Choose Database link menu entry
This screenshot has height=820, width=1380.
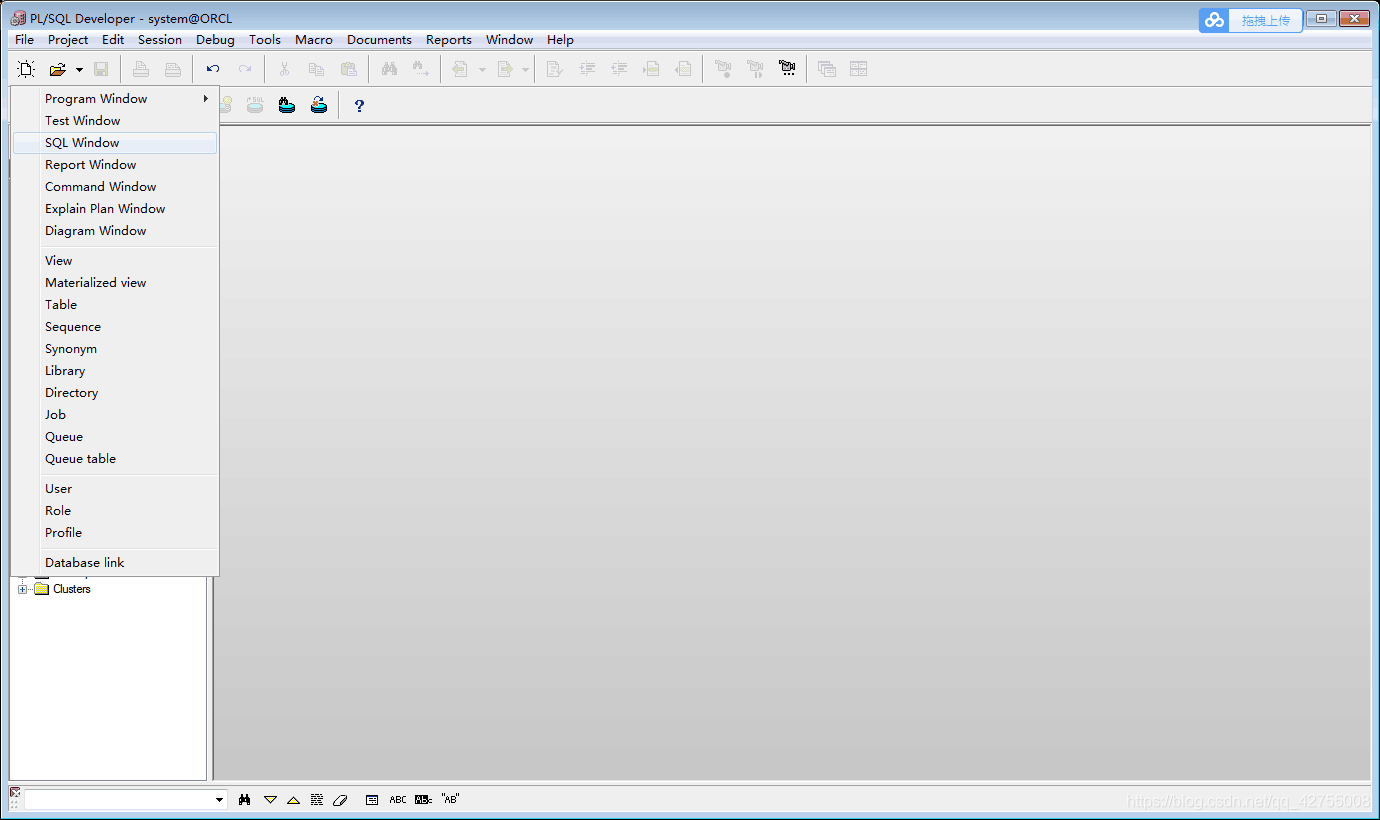point(115,563)
